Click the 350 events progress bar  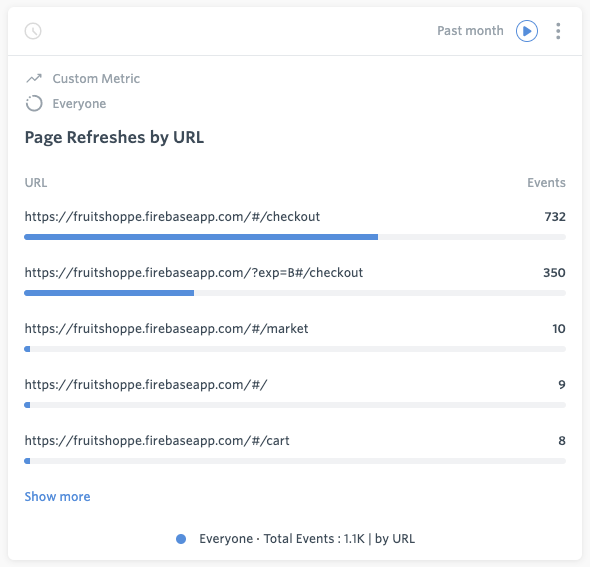(x=295, y=293)
